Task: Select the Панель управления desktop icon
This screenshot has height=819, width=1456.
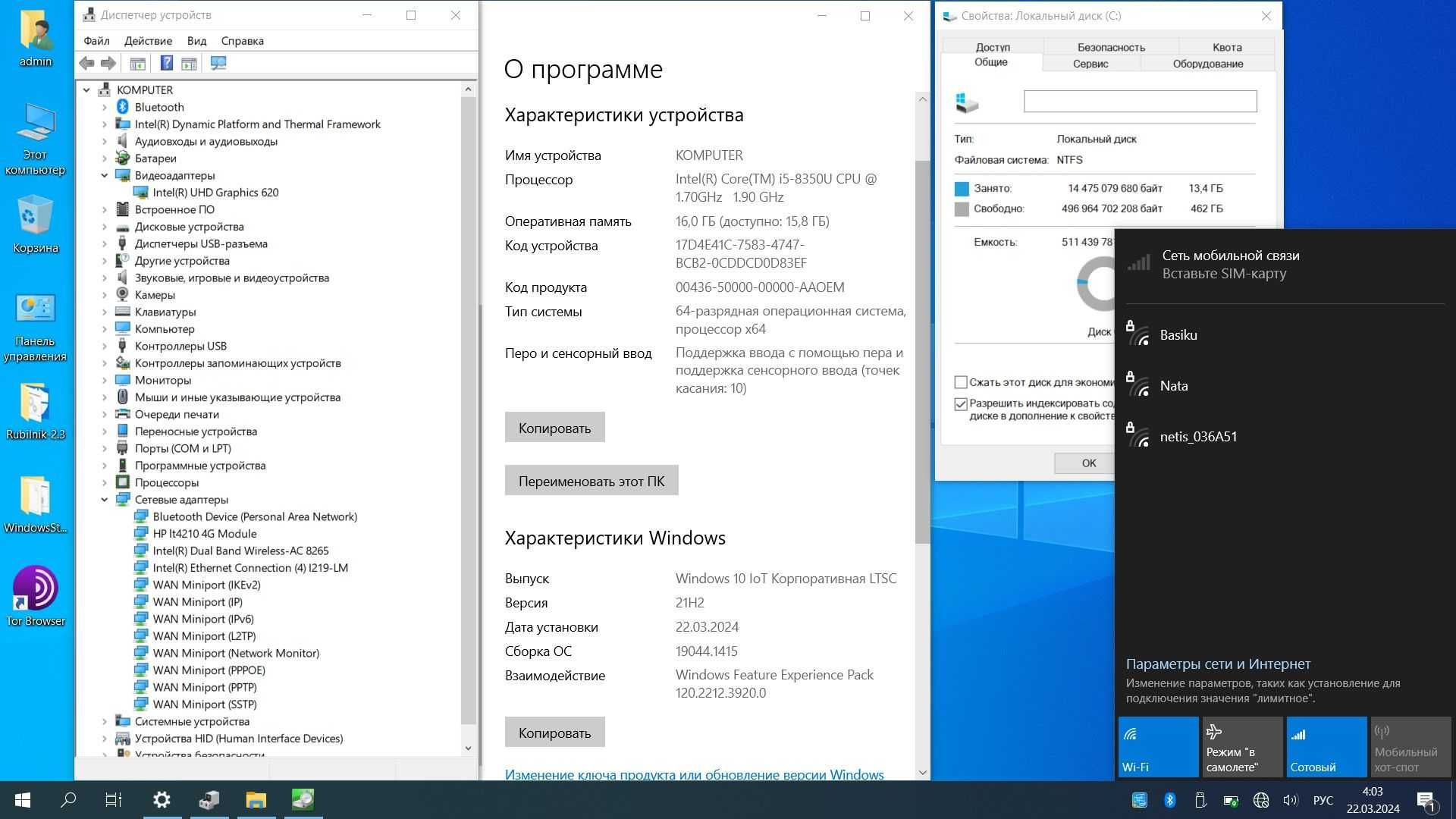Action: click(x=36, y=328)
